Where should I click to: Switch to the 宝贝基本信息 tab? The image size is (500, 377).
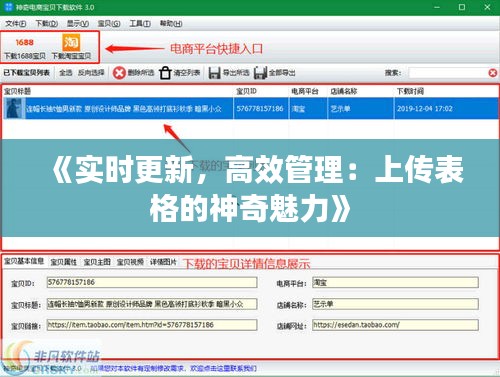point(24,261)
